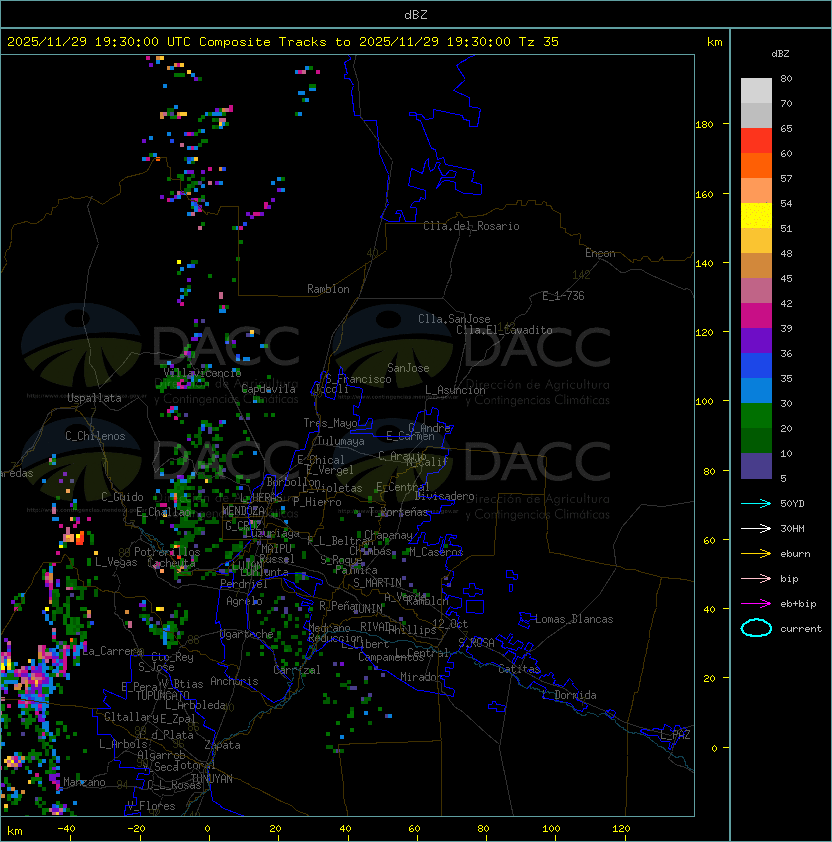The image size is (832, 842).
Task: Click the 'L_Dormida' map label
Action: click(569, 695)
